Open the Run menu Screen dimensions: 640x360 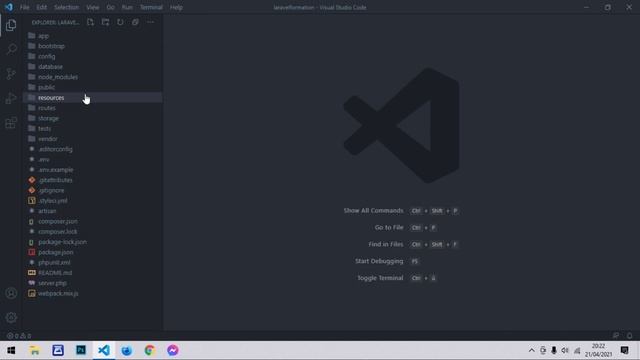pyautogui.click(x=127, y=7)
